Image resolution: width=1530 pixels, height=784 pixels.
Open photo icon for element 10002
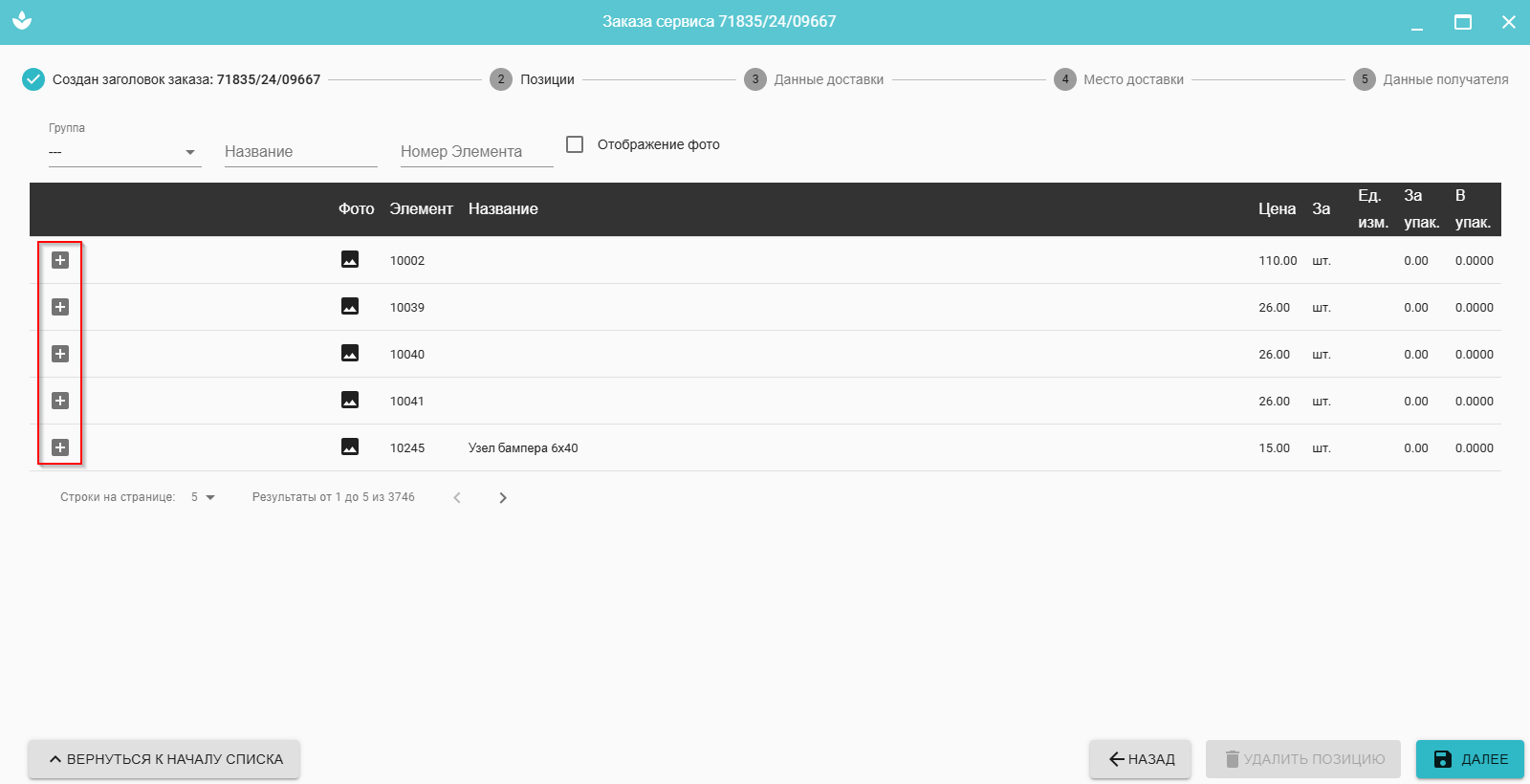click(350, 260)
